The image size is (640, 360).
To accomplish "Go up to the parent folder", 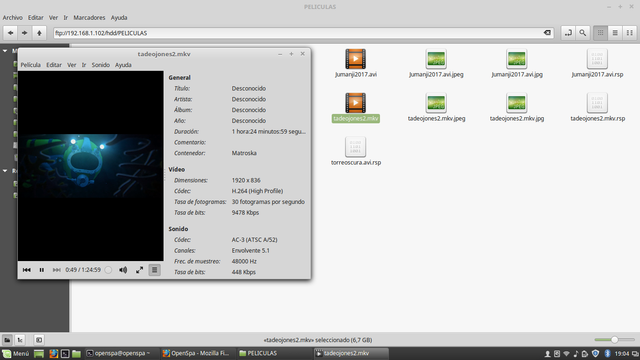I will 39,33.
